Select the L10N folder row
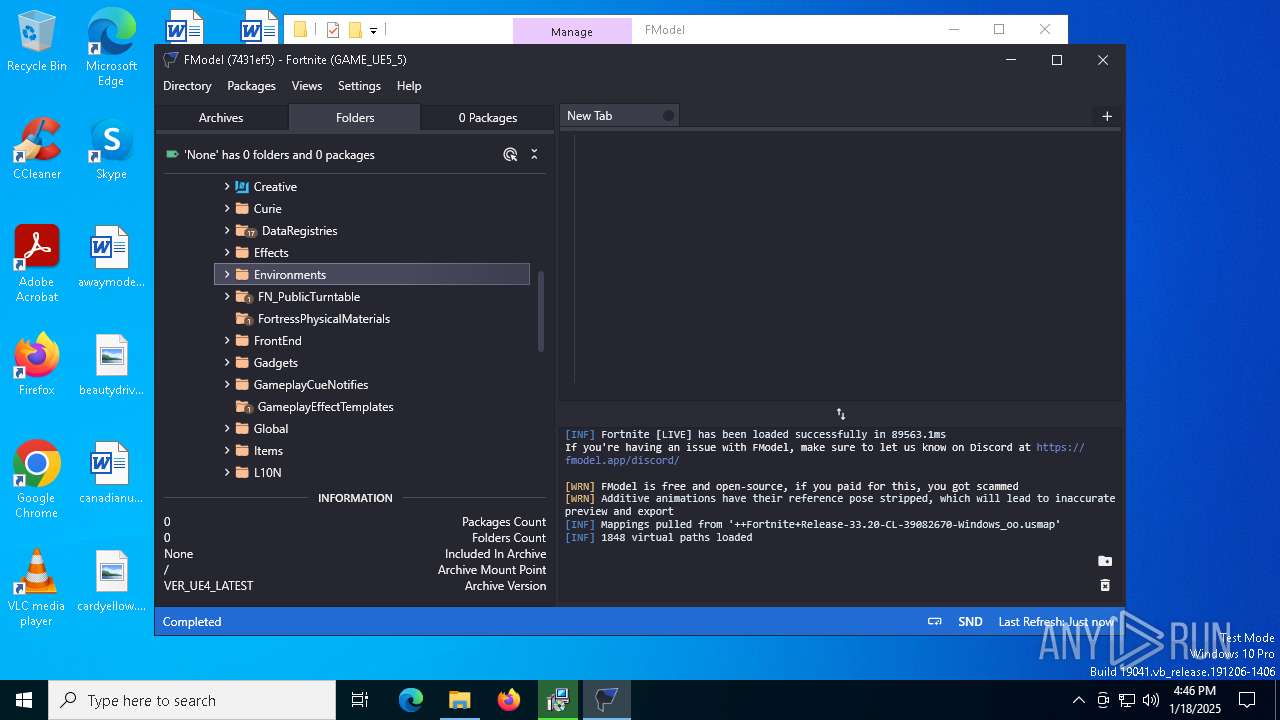 click(372, 472)
